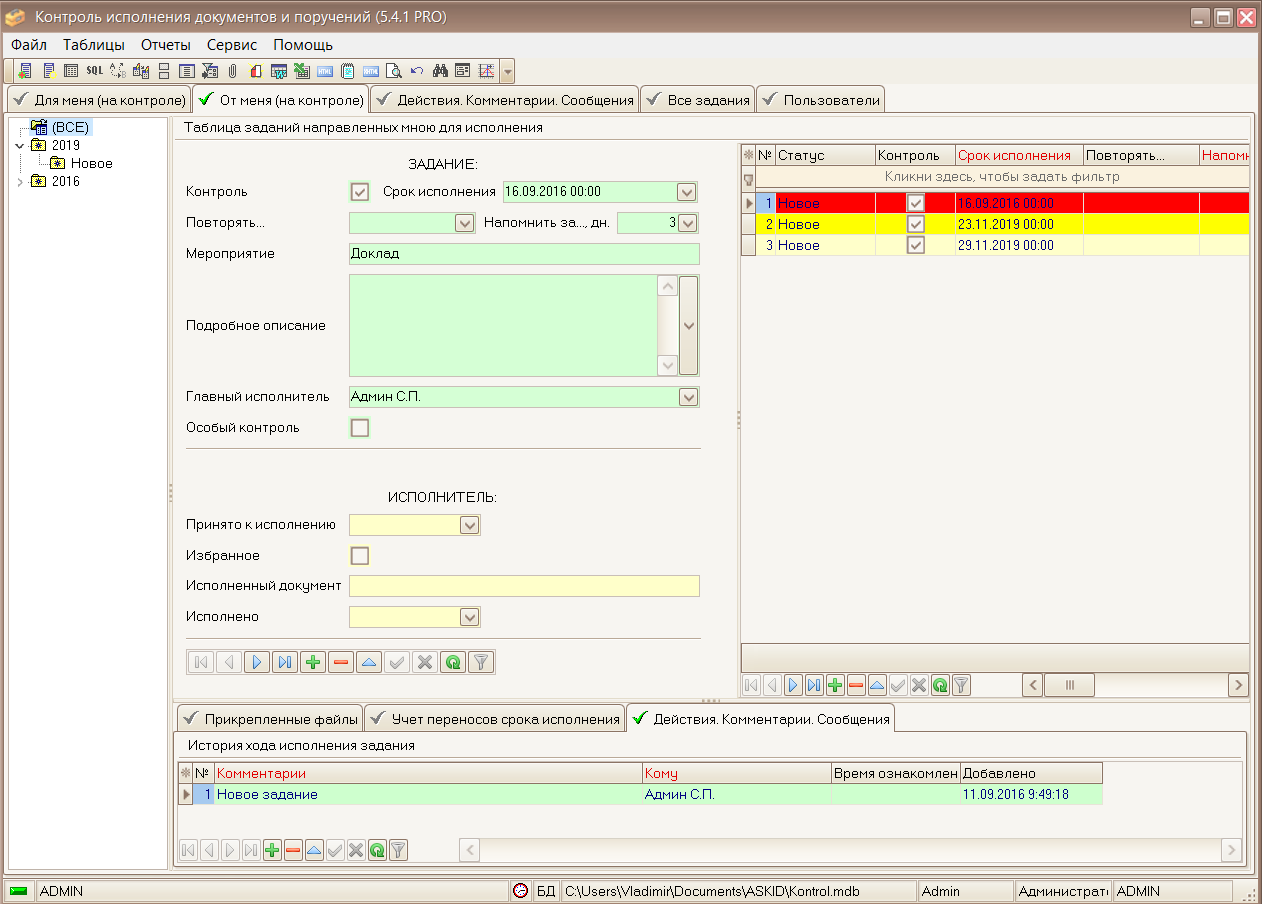Image resolution: width=1262 pixels, height=904 pixels.
Task: Toggle Контроль checkbox in grid row 2
Action: click(x=915, y=224)
